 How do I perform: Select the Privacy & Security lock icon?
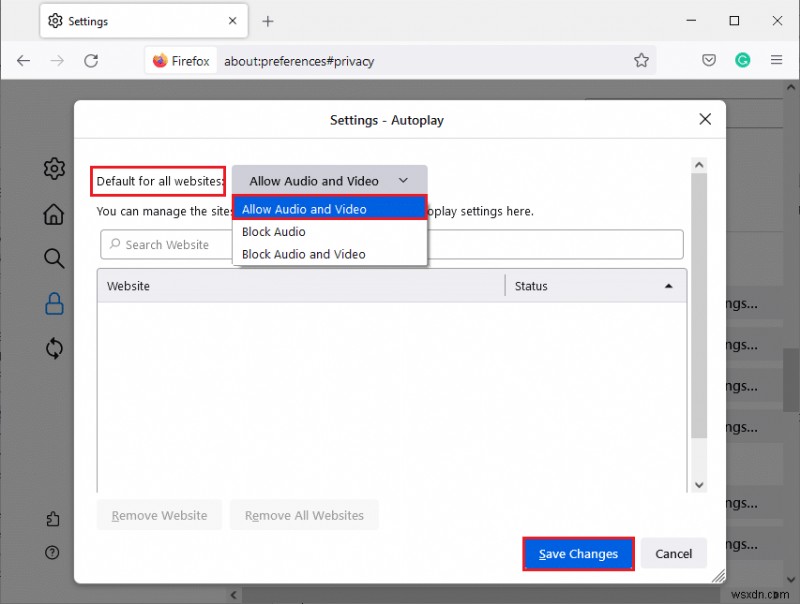[54, 303]
